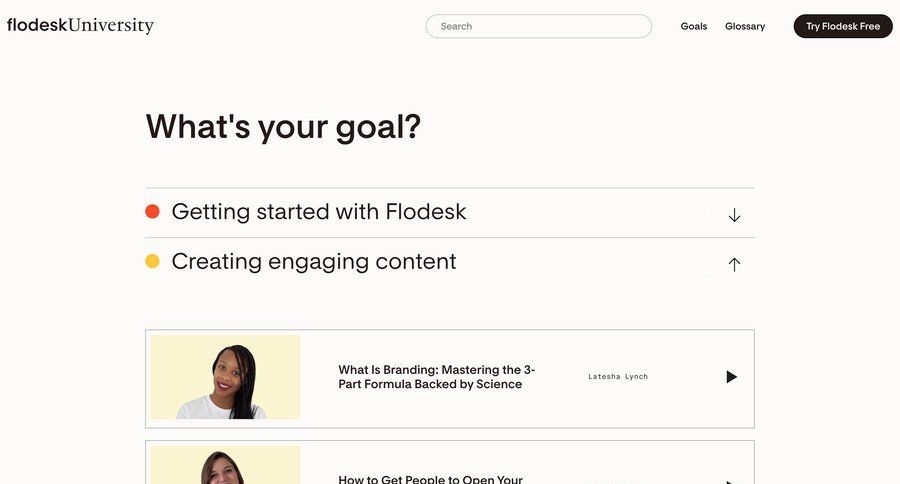Click the What's your goal? heading
Image resolution: width=900 pixels, height=484 pixels.
tap(283, 127)
